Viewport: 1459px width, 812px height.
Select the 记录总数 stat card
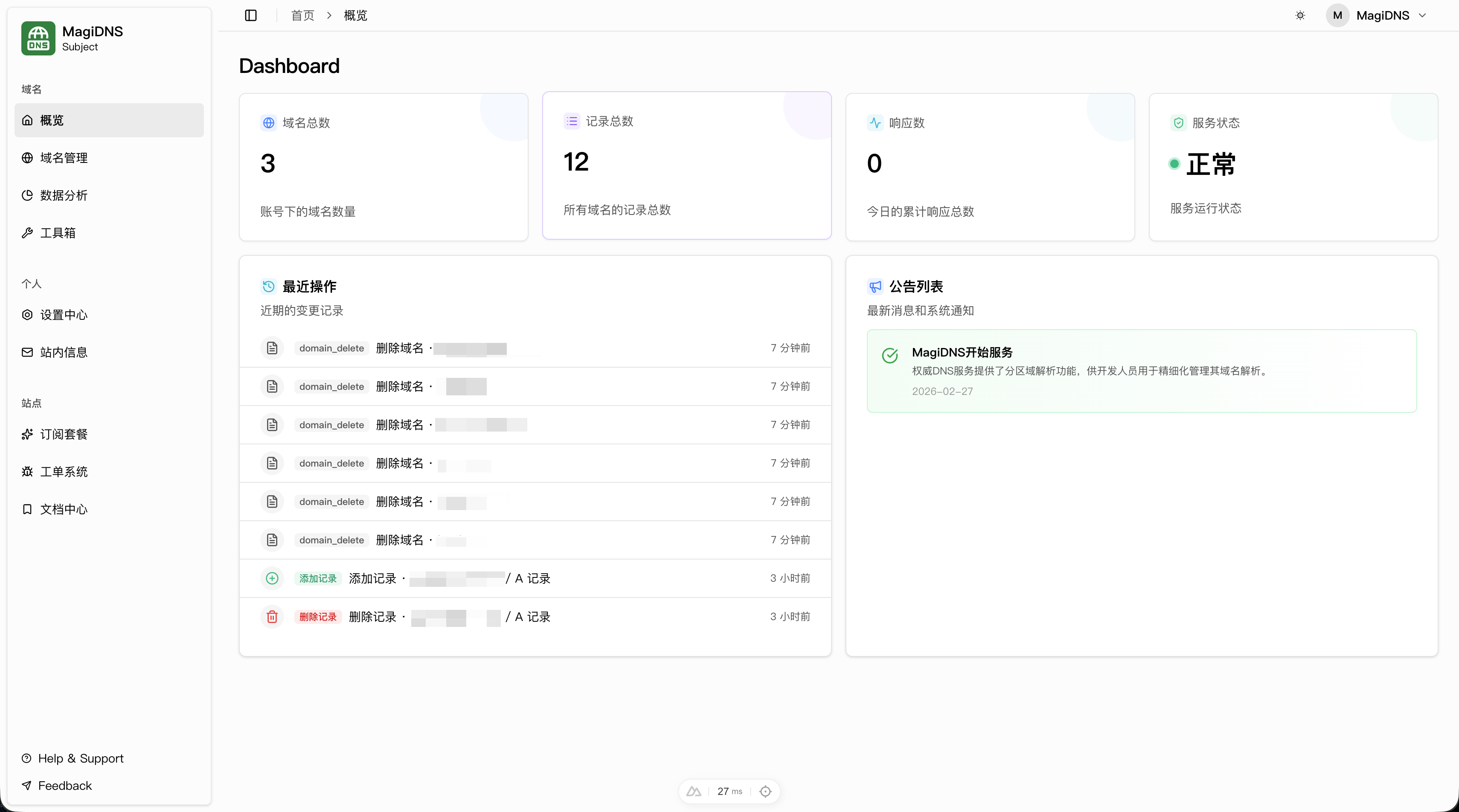click(x=686, y=165)
